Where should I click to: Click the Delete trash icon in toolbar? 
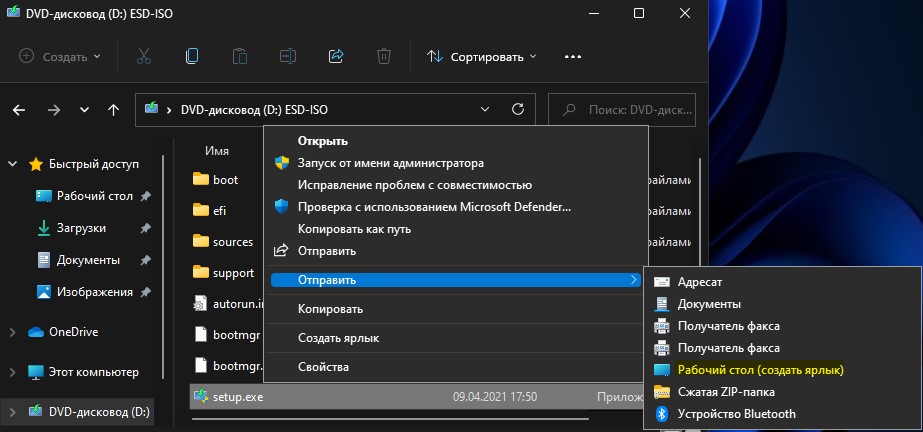pos(384,57)
